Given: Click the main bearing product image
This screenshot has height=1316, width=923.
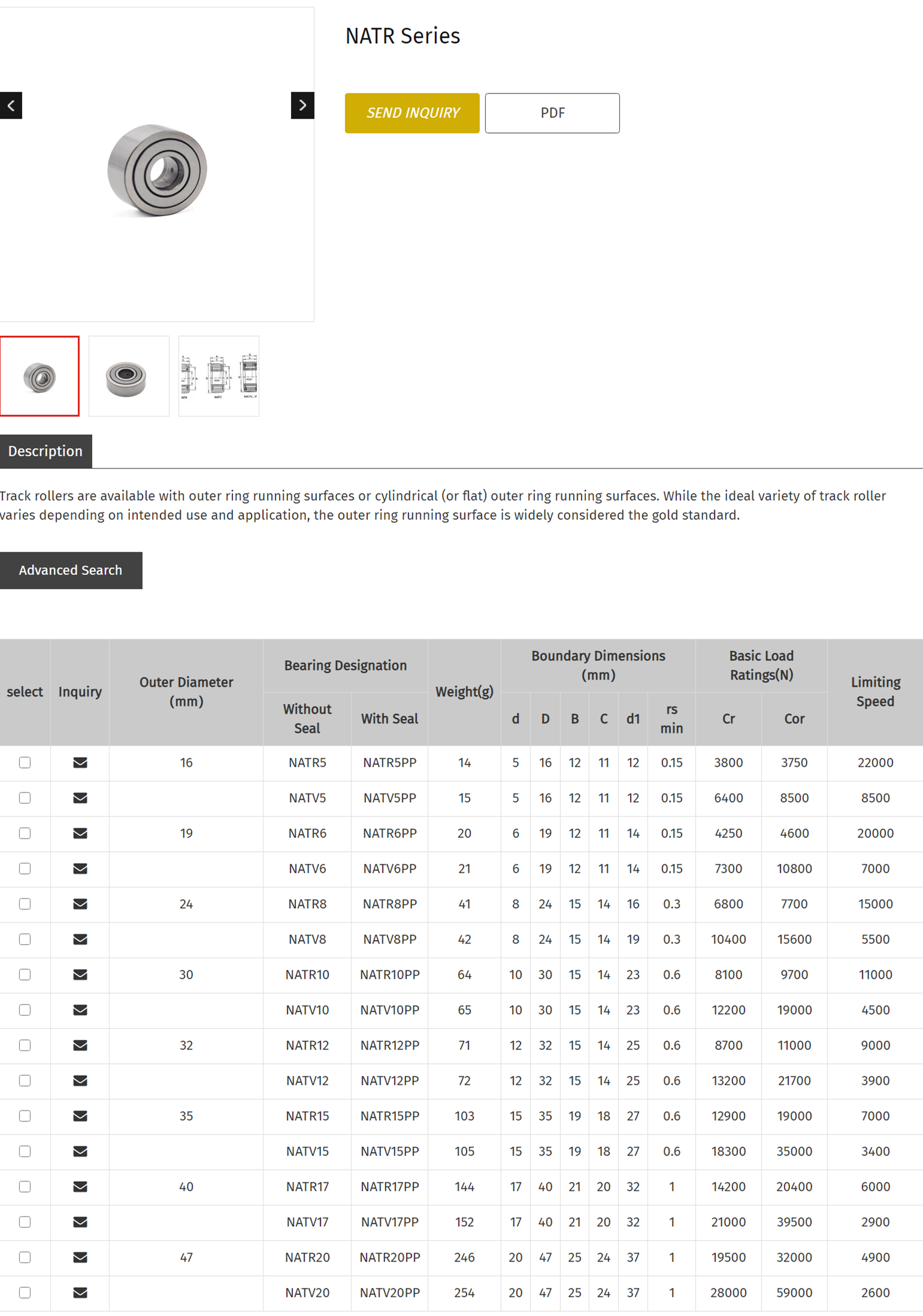Looking at the screenshot, I should (x=157, y=170).
